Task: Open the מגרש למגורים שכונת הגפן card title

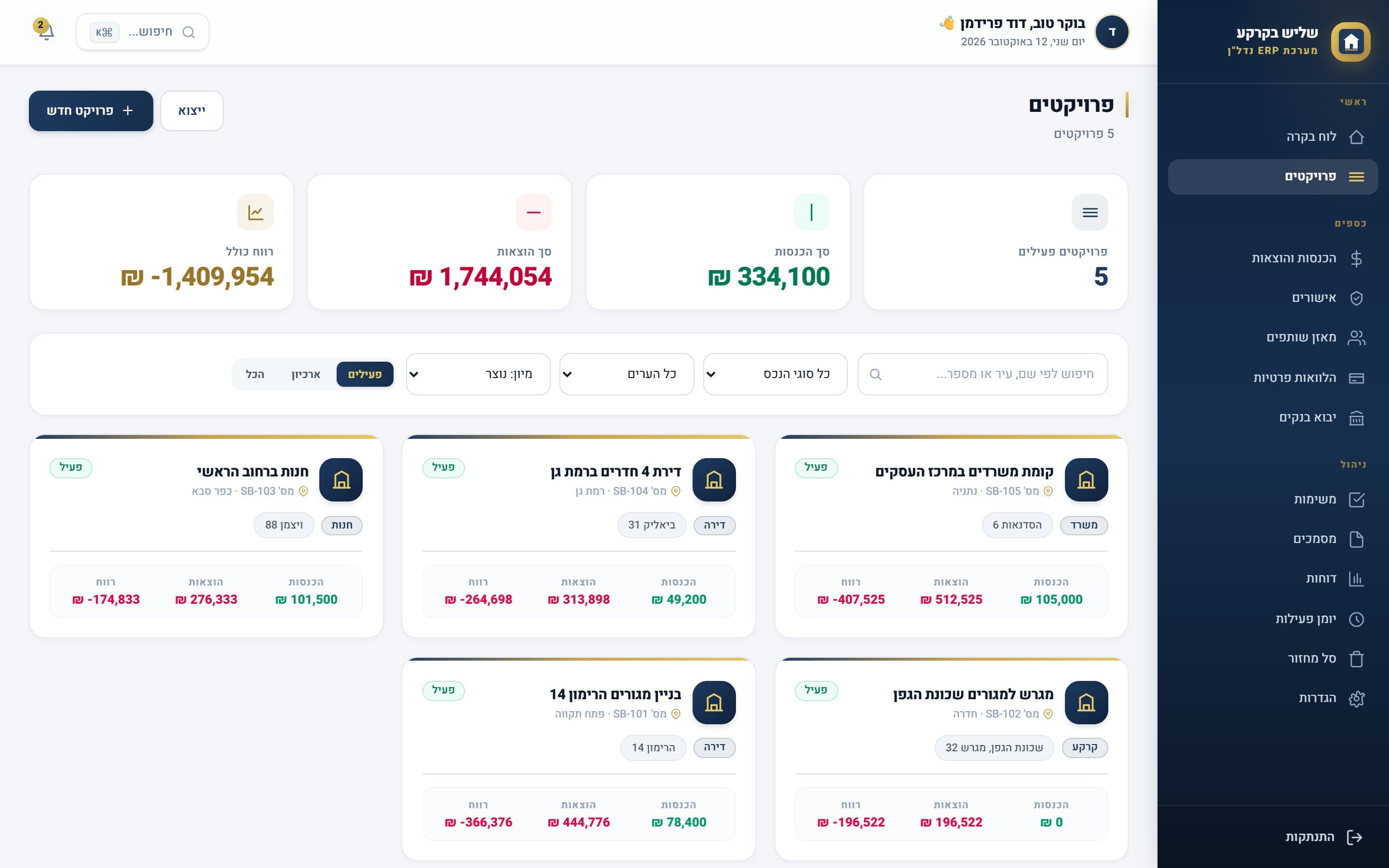Action: 973,694
